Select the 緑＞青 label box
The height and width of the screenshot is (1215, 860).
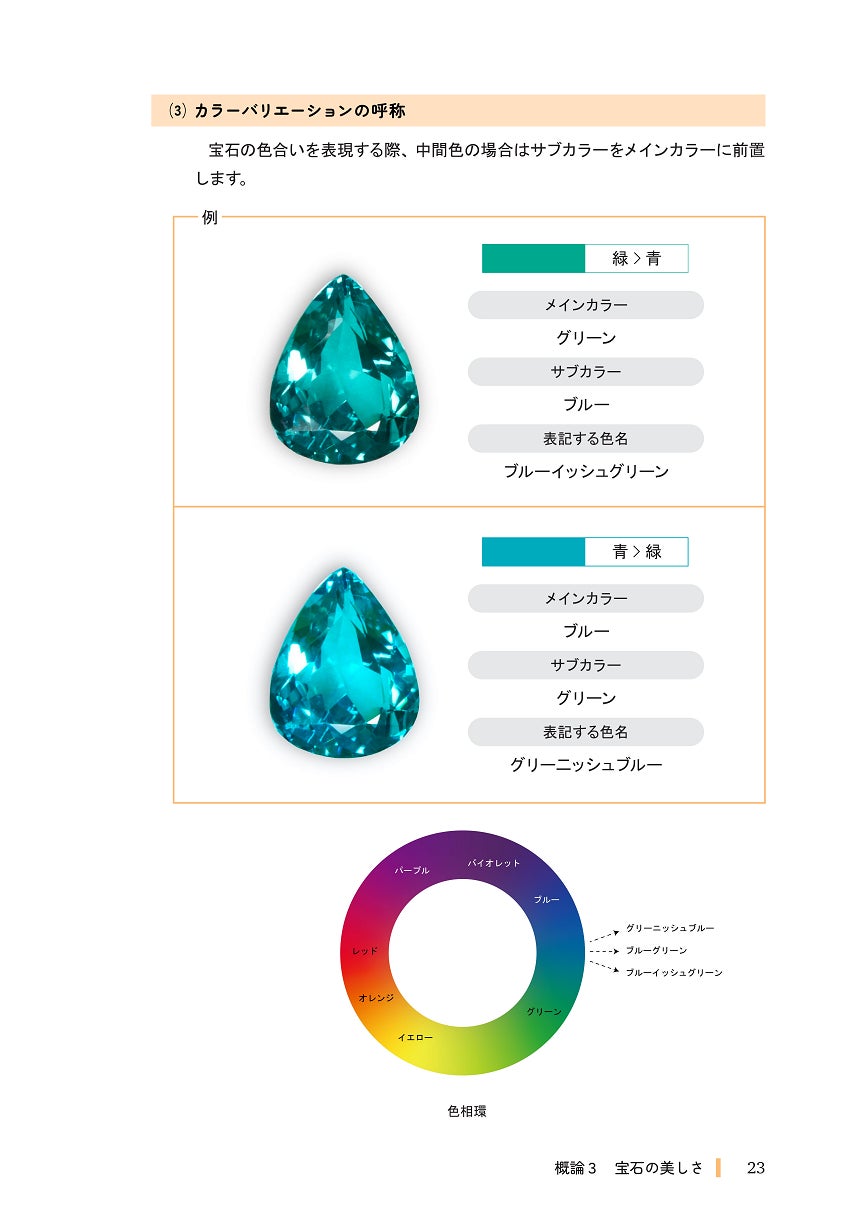pyautogui.click(x=637, y=259)
